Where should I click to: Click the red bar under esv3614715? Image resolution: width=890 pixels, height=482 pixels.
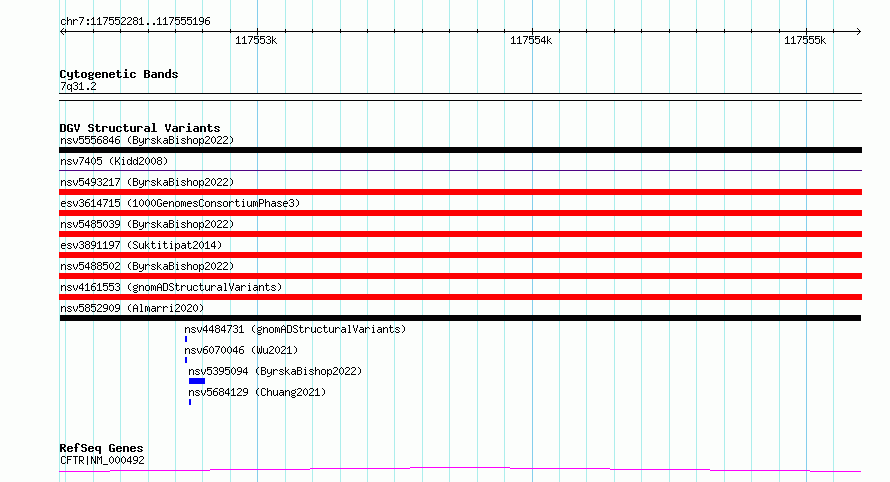[460, 213]
